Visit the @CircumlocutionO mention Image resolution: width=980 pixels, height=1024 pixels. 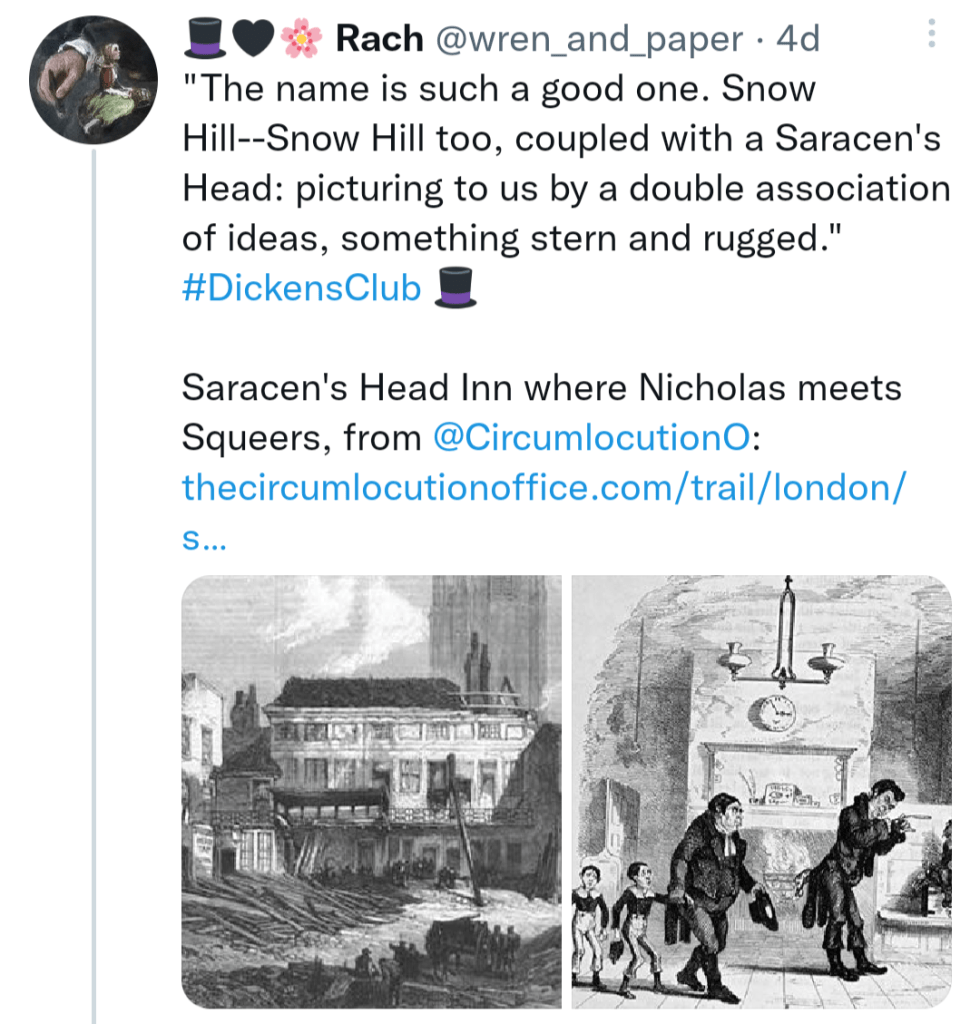point(592,436)
